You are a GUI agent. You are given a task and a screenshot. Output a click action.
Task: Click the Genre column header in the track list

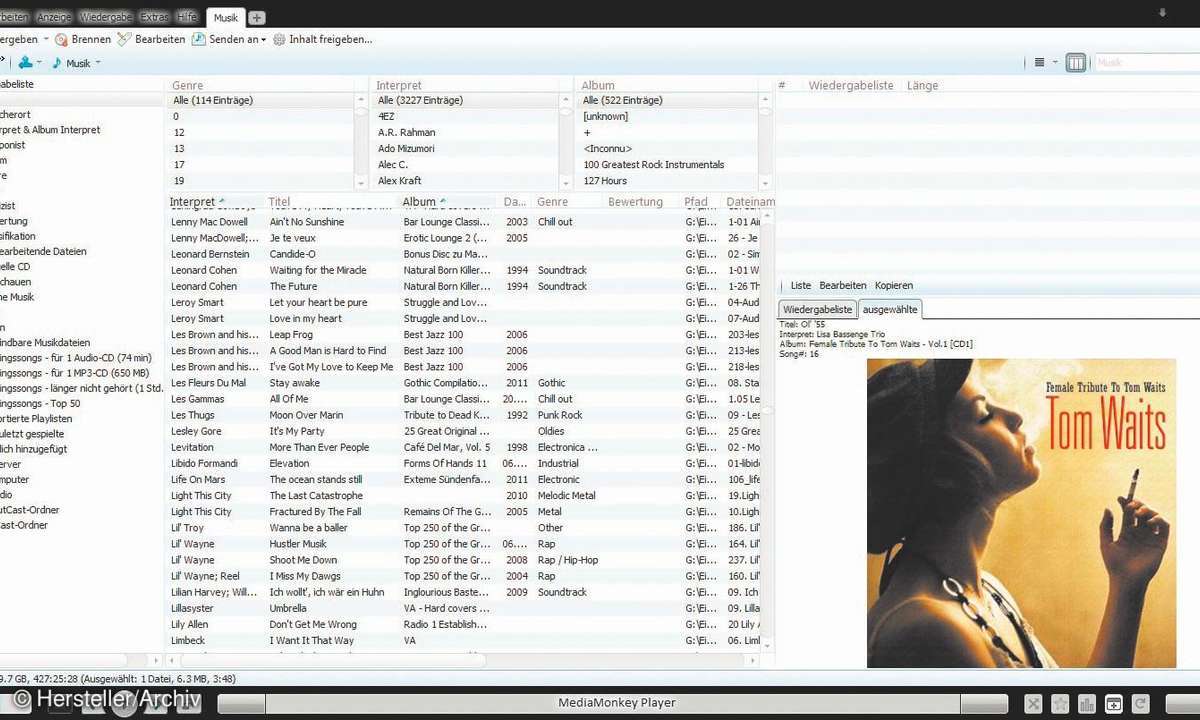coord(552,202)
